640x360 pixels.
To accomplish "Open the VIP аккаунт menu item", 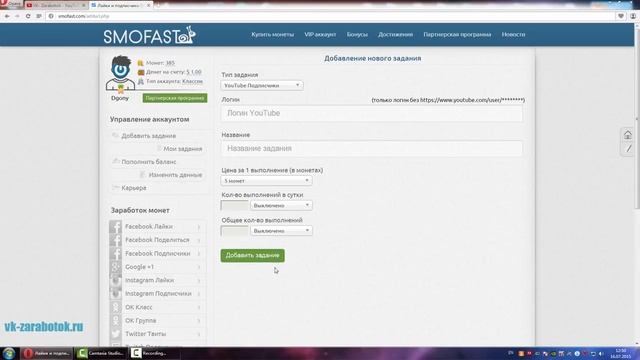I will click(x=320, y=35).
